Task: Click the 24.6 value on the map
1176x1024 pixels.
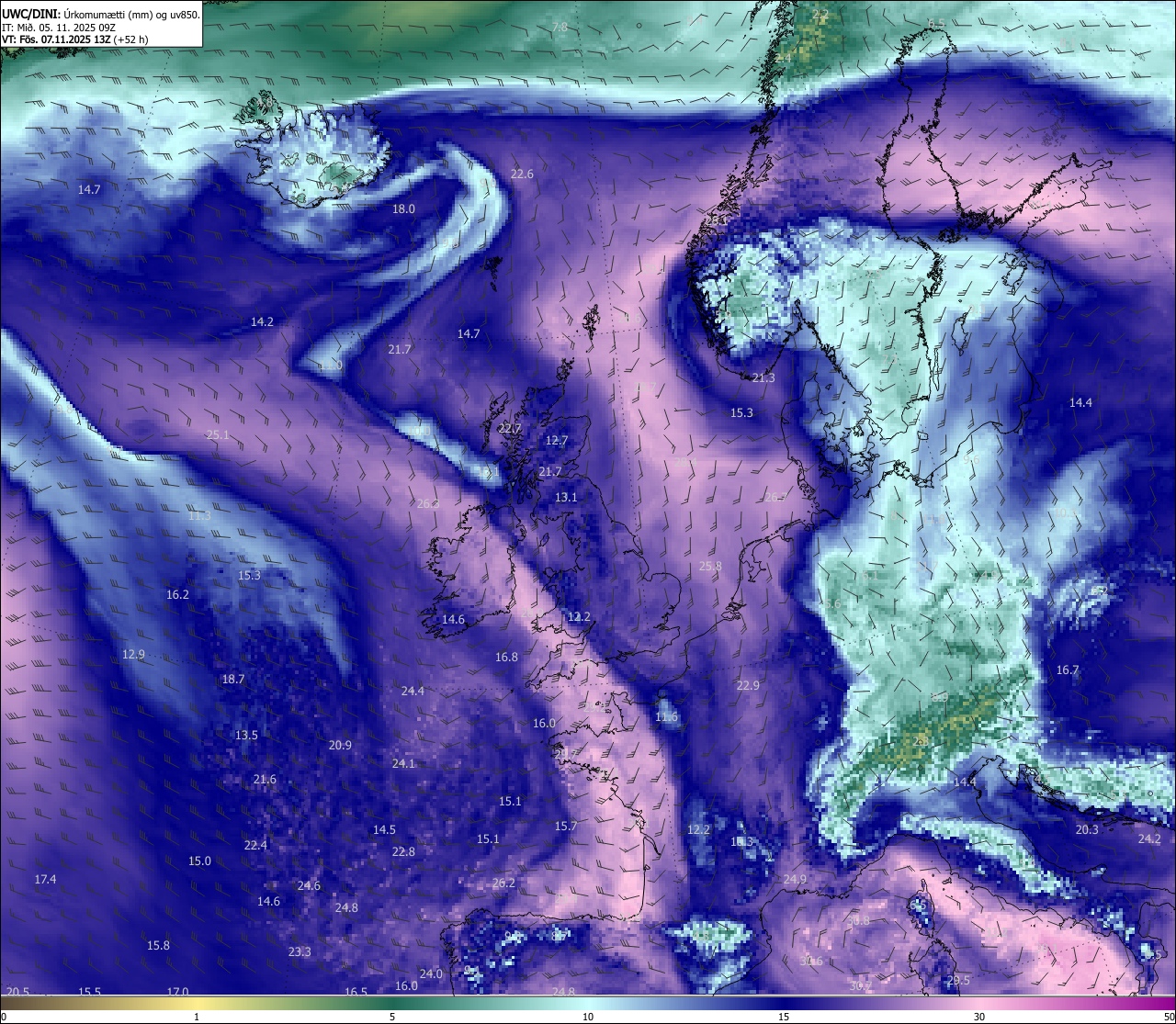Action: coord(309,885)
